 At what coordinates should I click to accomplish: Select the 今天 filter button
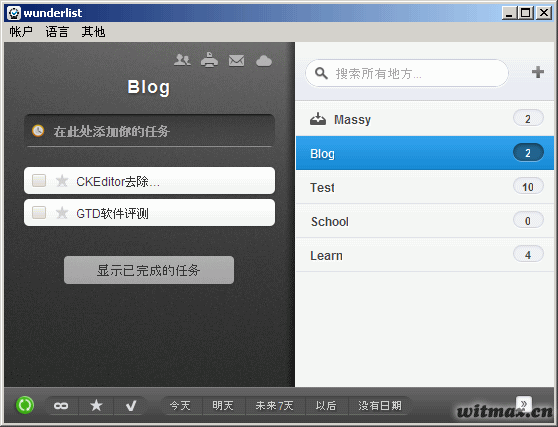tap(180, 405)
